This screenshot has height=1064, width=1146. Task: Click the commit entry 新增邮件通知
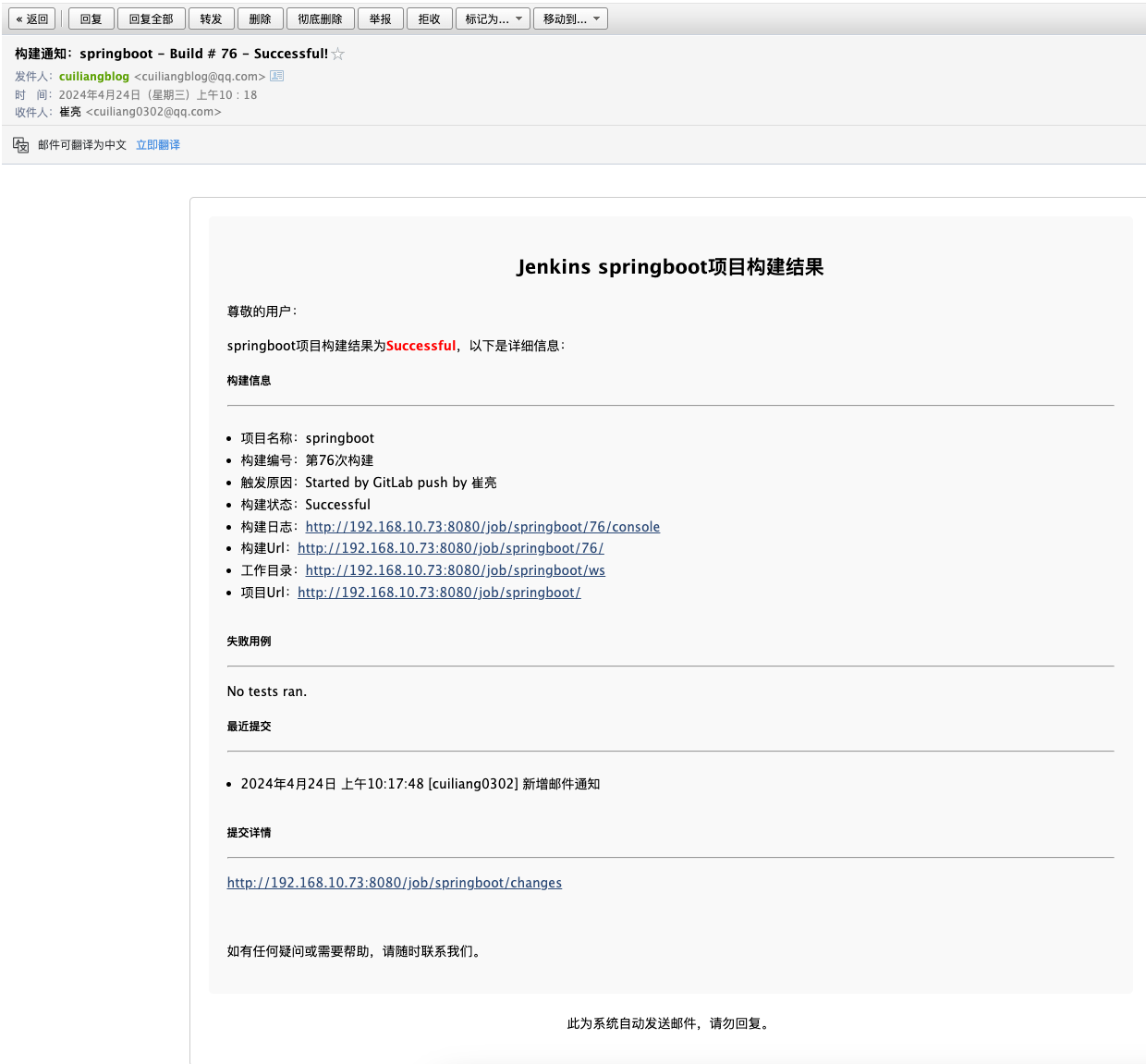421,784
